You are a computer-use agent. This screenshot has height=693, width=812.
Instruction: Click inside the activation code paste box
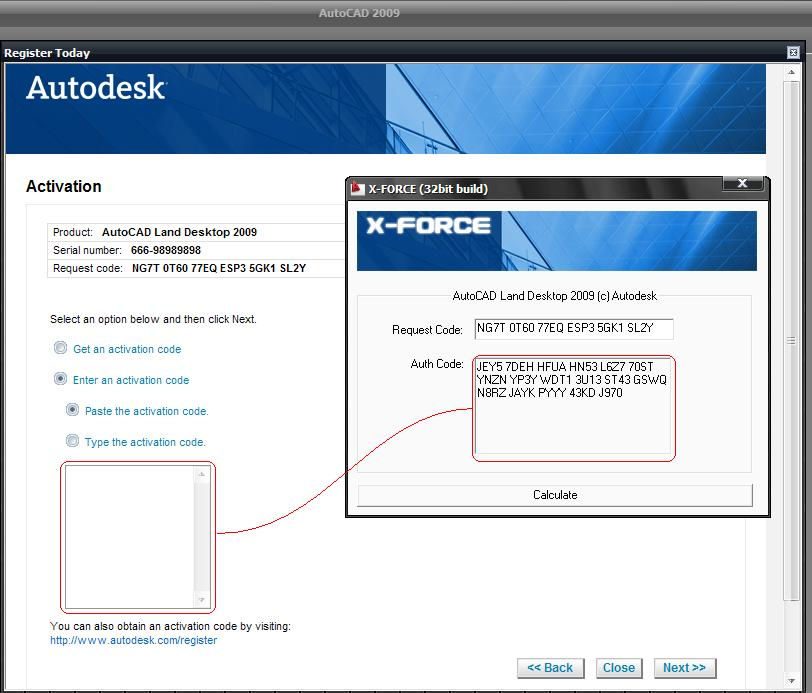tap(129, 537)
